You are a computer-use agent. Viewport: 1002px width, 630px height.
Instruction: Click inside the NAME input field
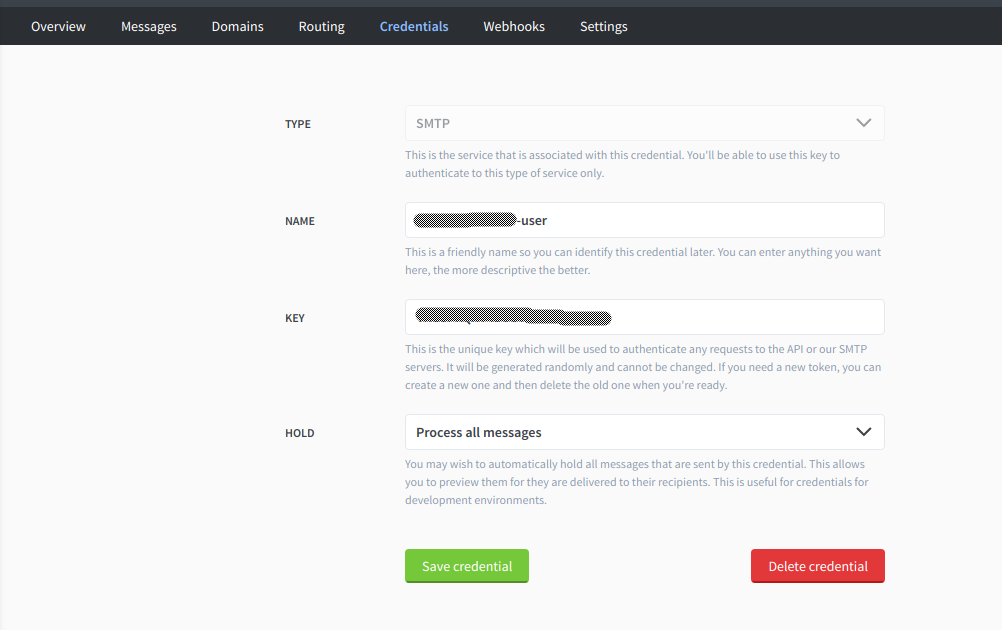[x=644, y=219]
